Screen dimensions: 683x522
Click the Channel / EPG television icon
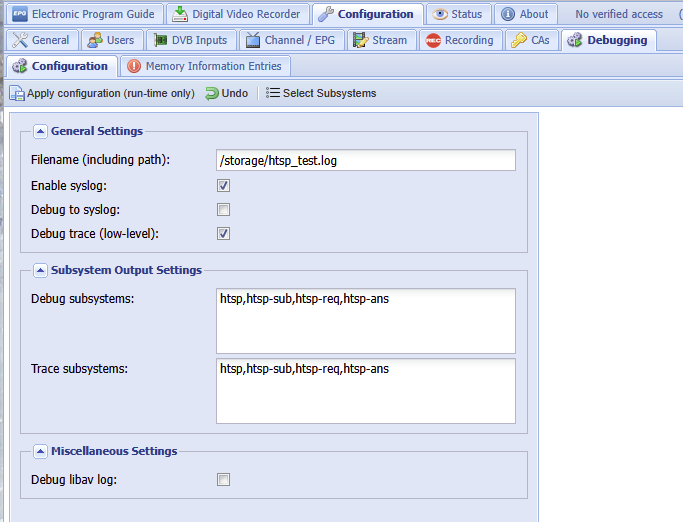252,40
